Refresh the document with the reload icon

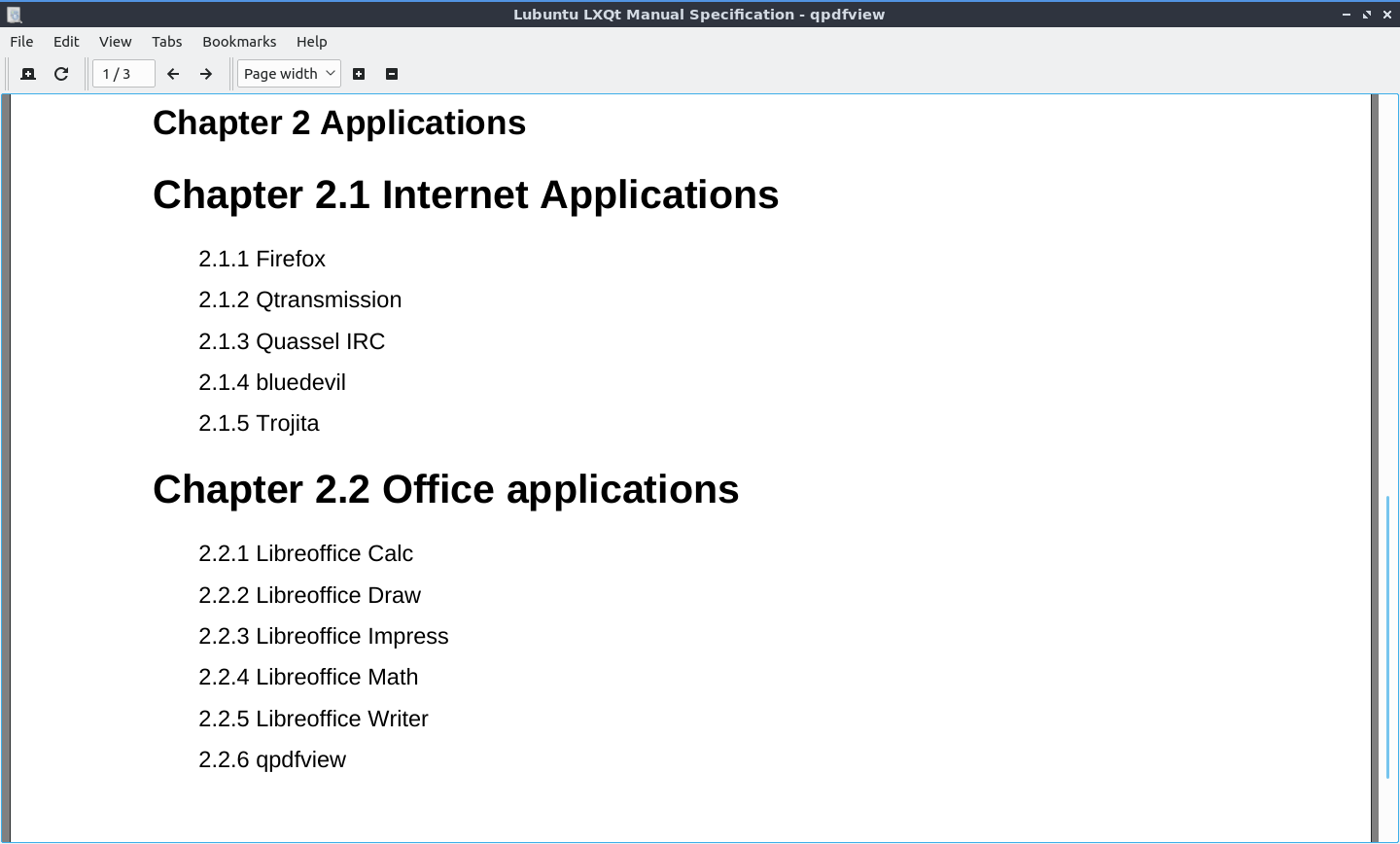61,74
